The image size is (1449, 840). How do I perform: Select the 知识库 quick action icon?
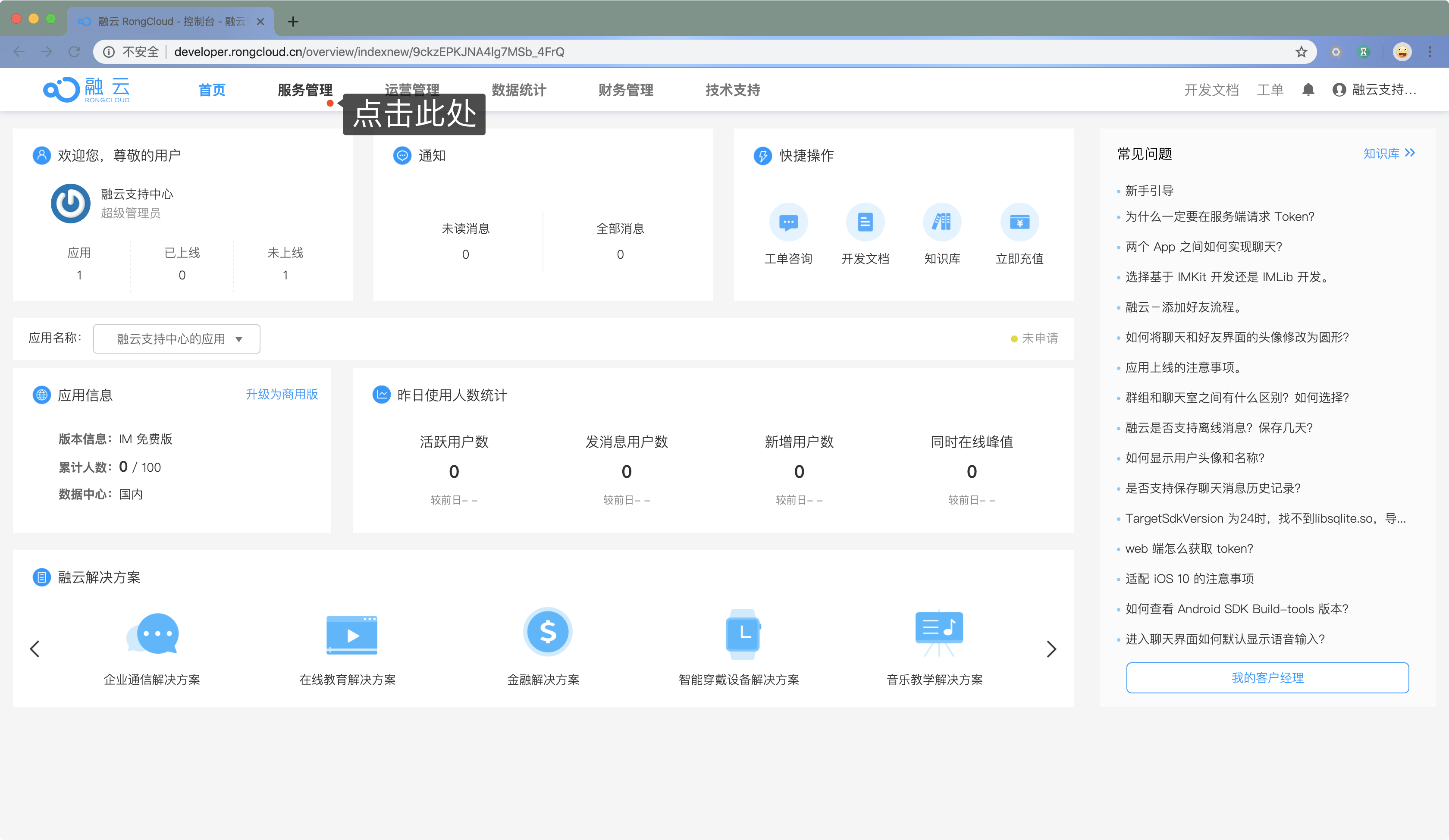point(942,222)
